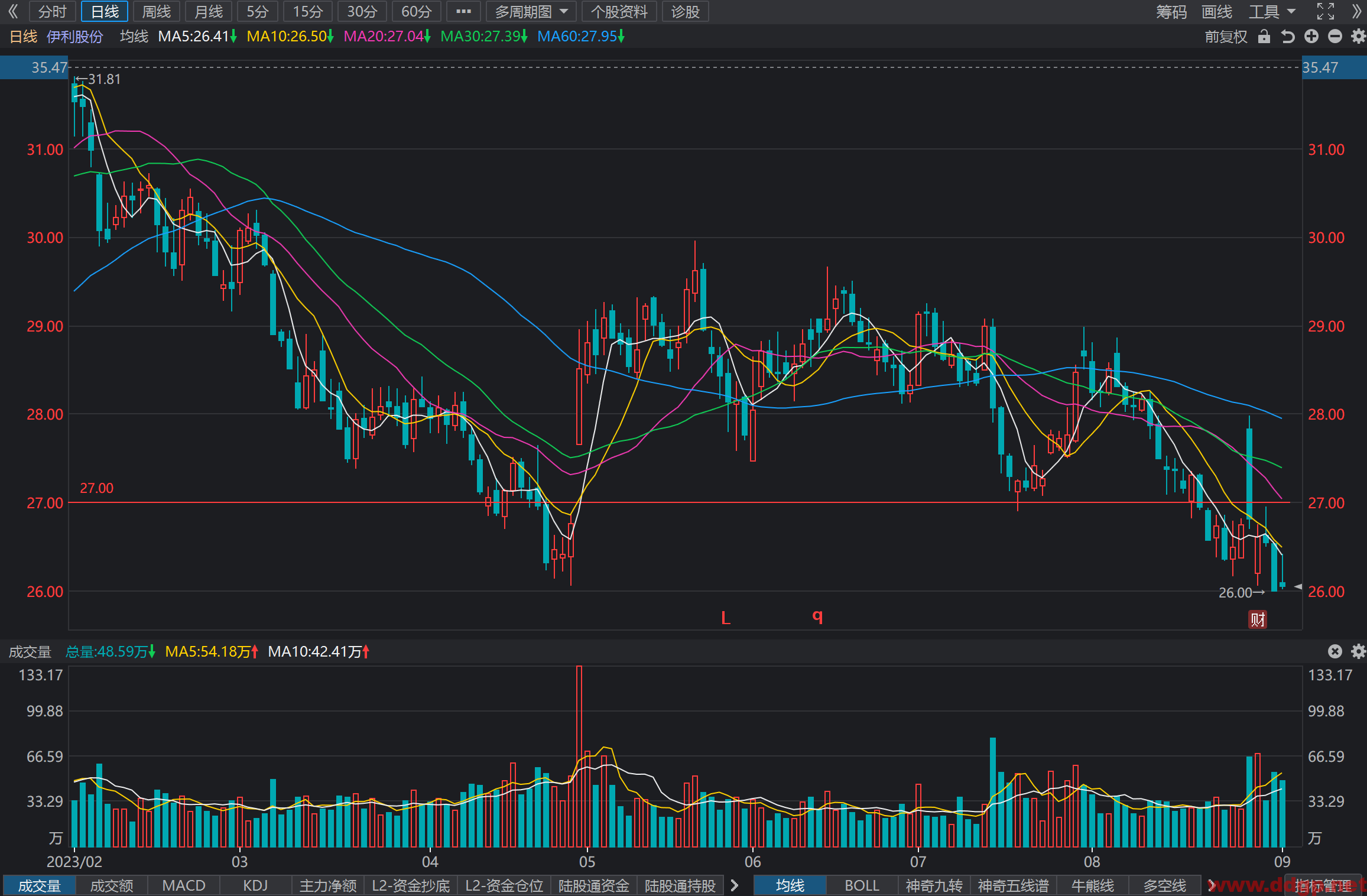Select the 成交量 volume indicator tab

point(40,885)
